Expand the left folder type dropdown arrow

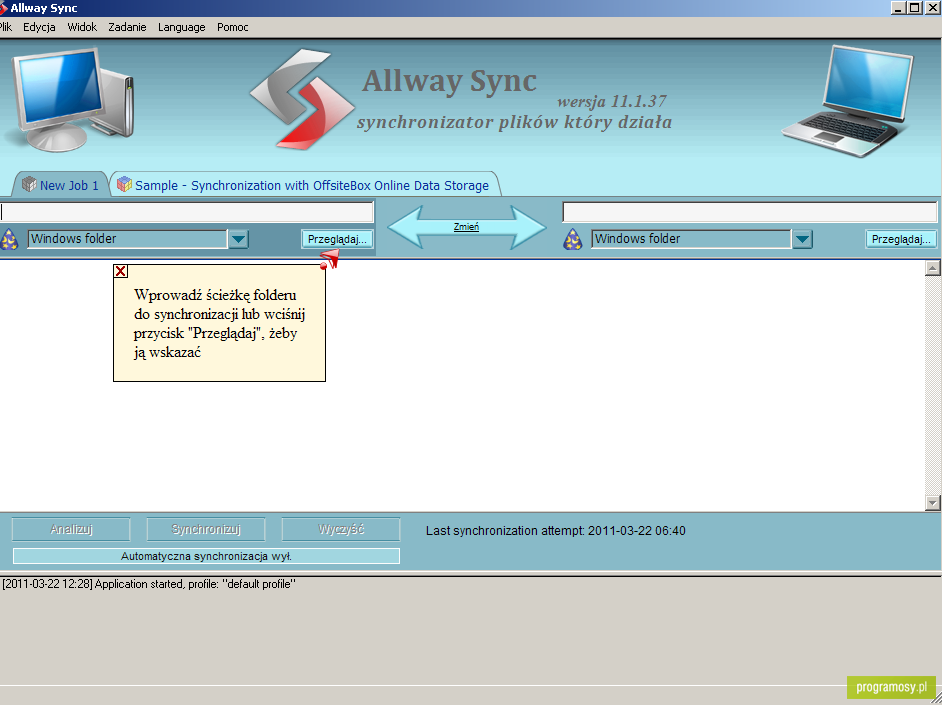pos(239,239)
